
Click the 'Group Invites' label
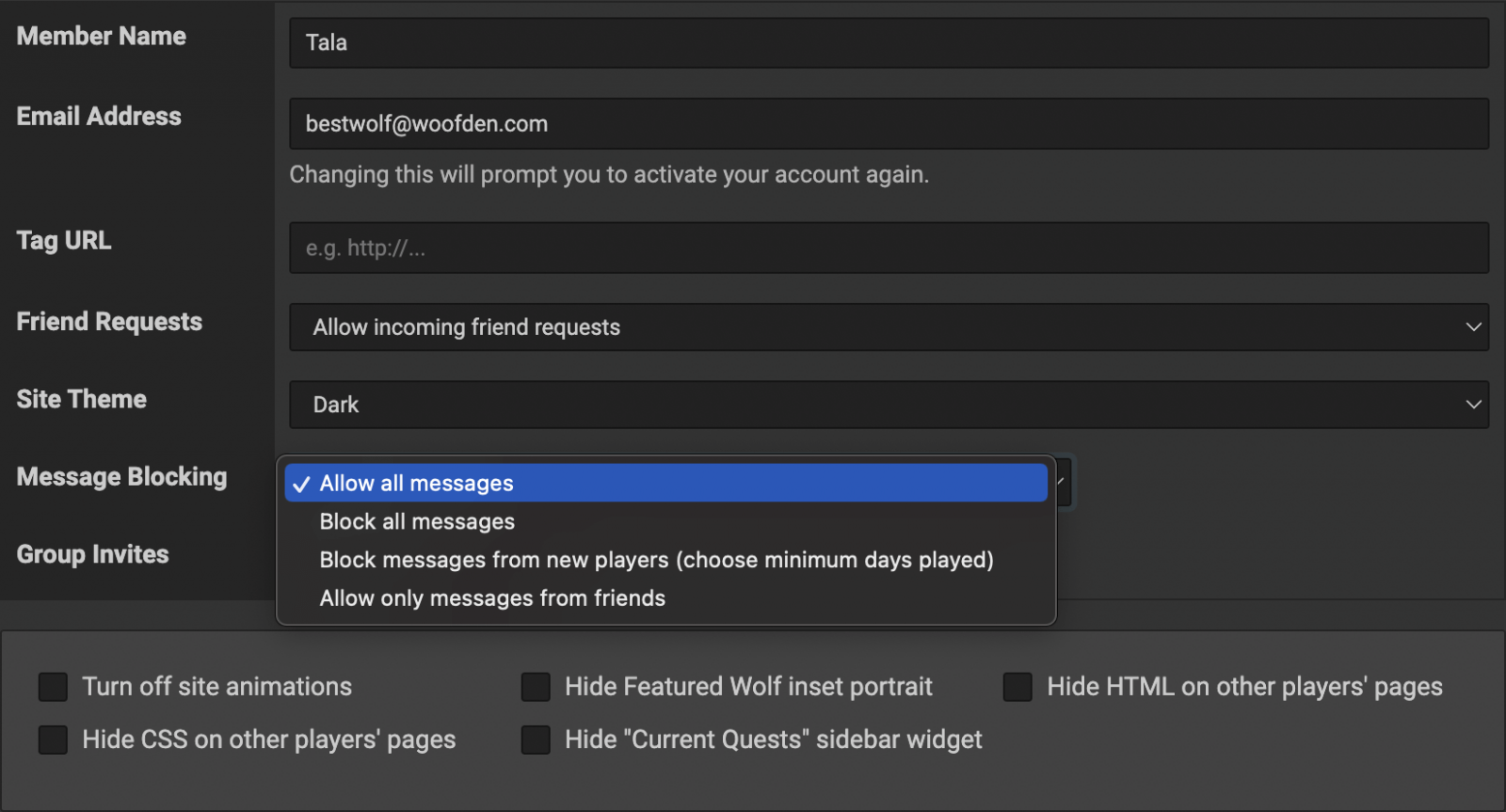click(92, 554)
